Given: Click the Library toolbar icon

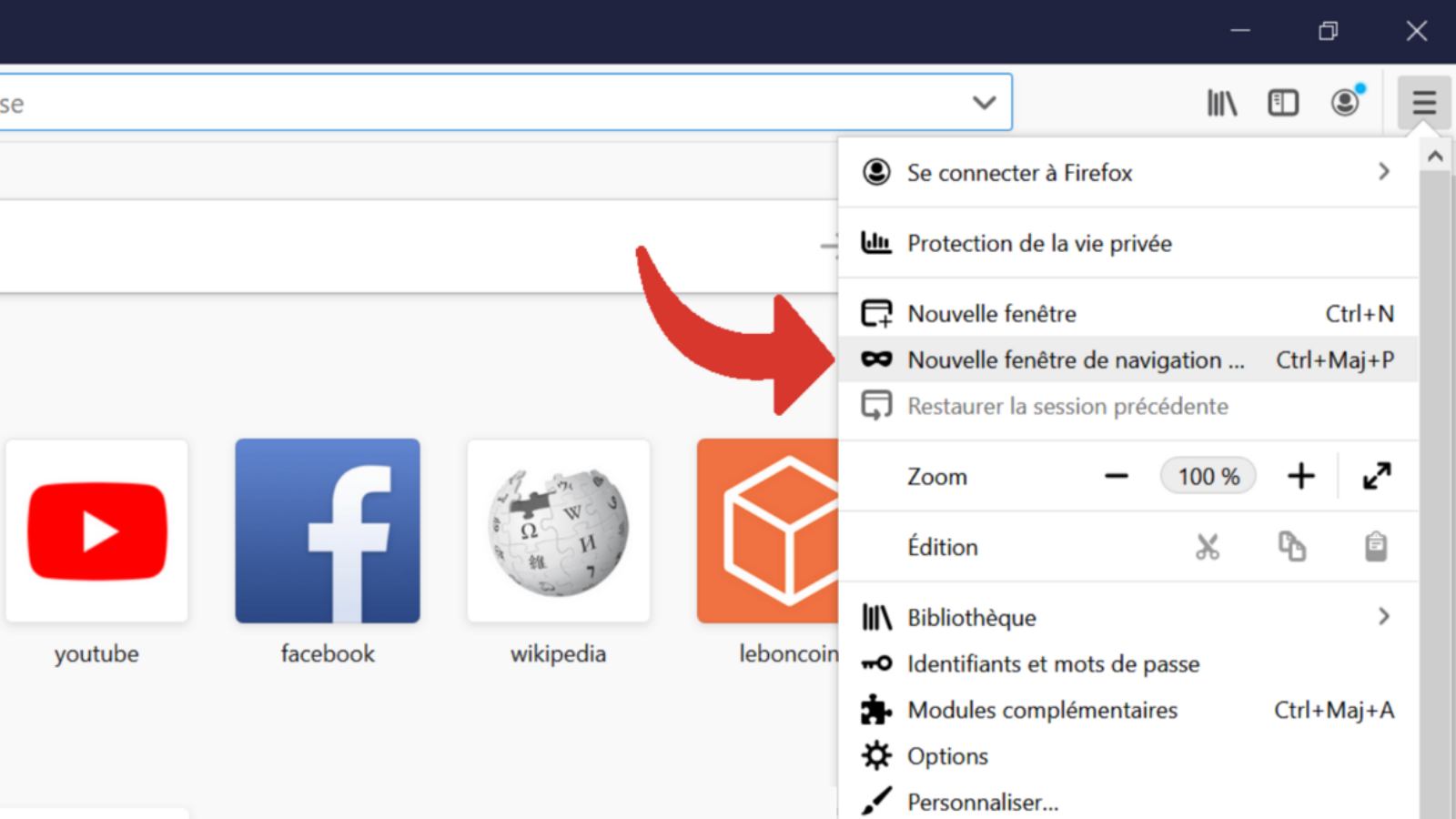Looking at the screenshot, I should (1221, 102).
